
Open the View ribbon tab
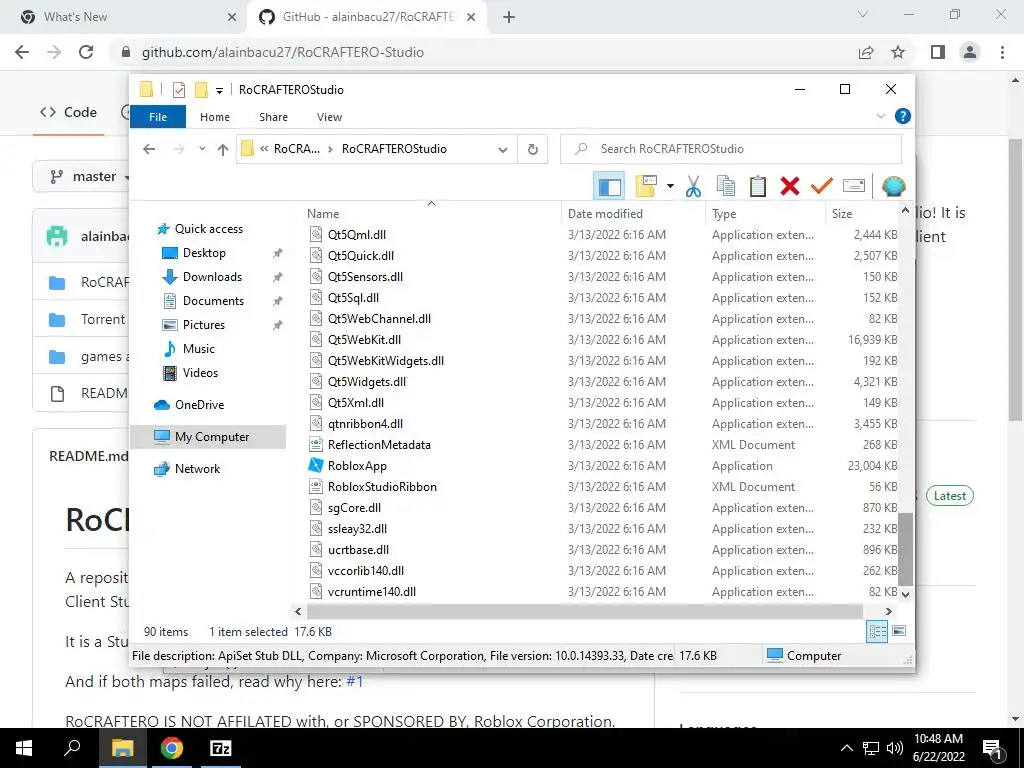click(329, 117)
